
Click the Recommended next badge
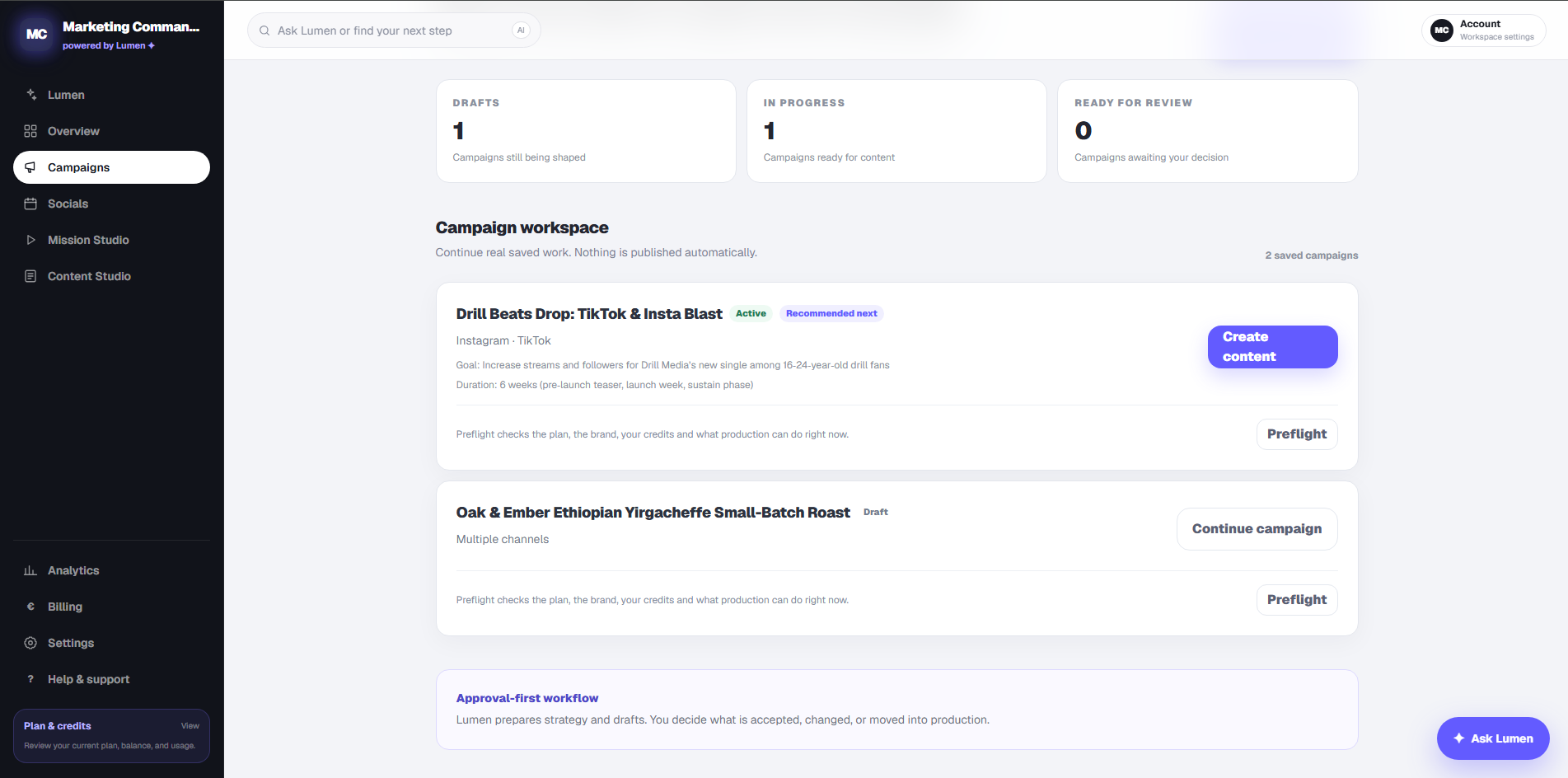(831, 313)
